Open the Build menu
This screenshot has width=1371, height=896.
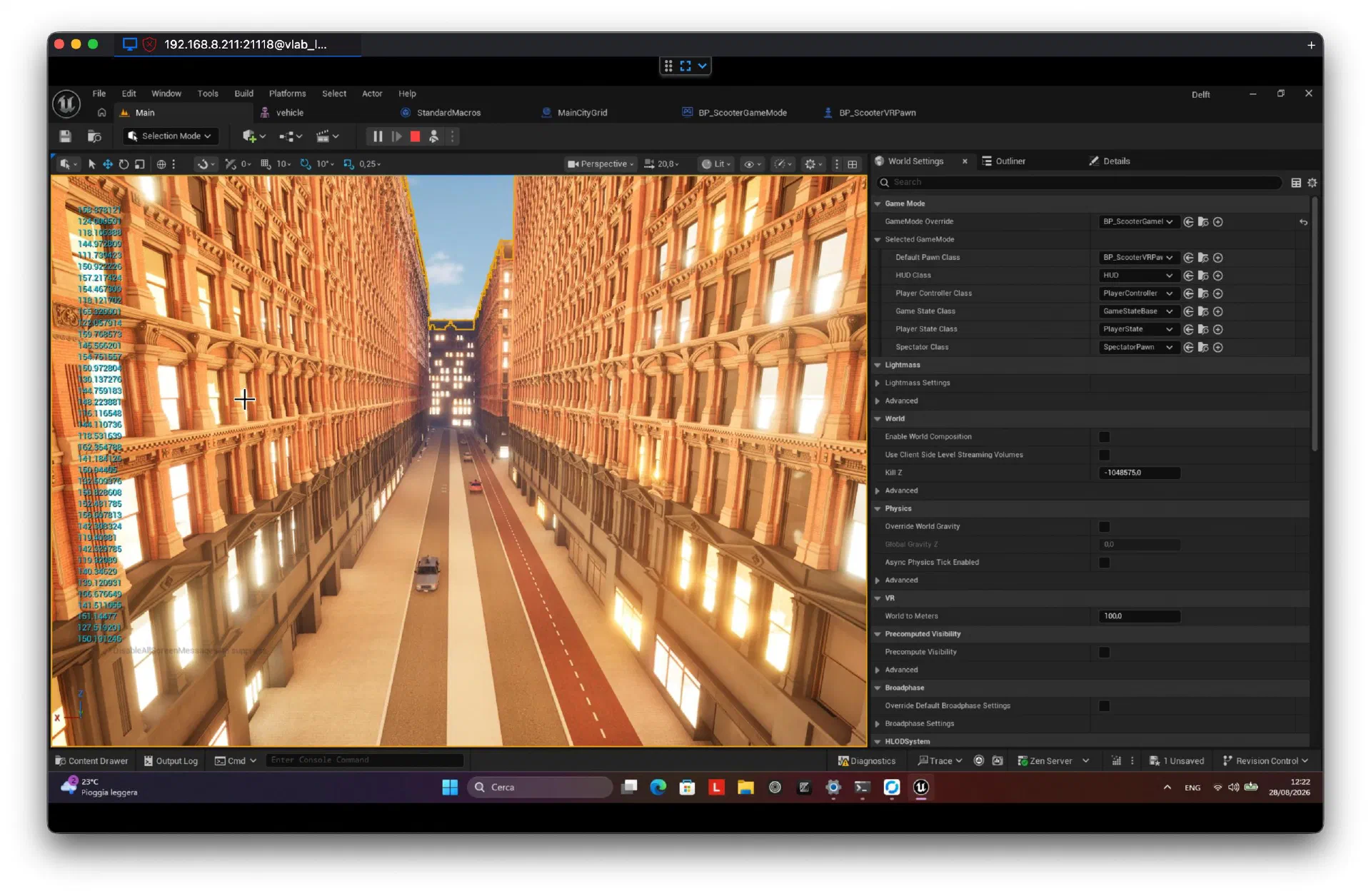243,94
